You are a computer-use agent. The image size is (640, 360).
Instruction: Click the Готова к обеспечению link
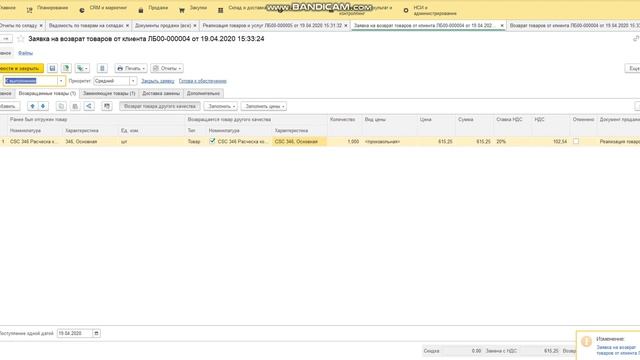pyautogui.click(x=202, y=81)
